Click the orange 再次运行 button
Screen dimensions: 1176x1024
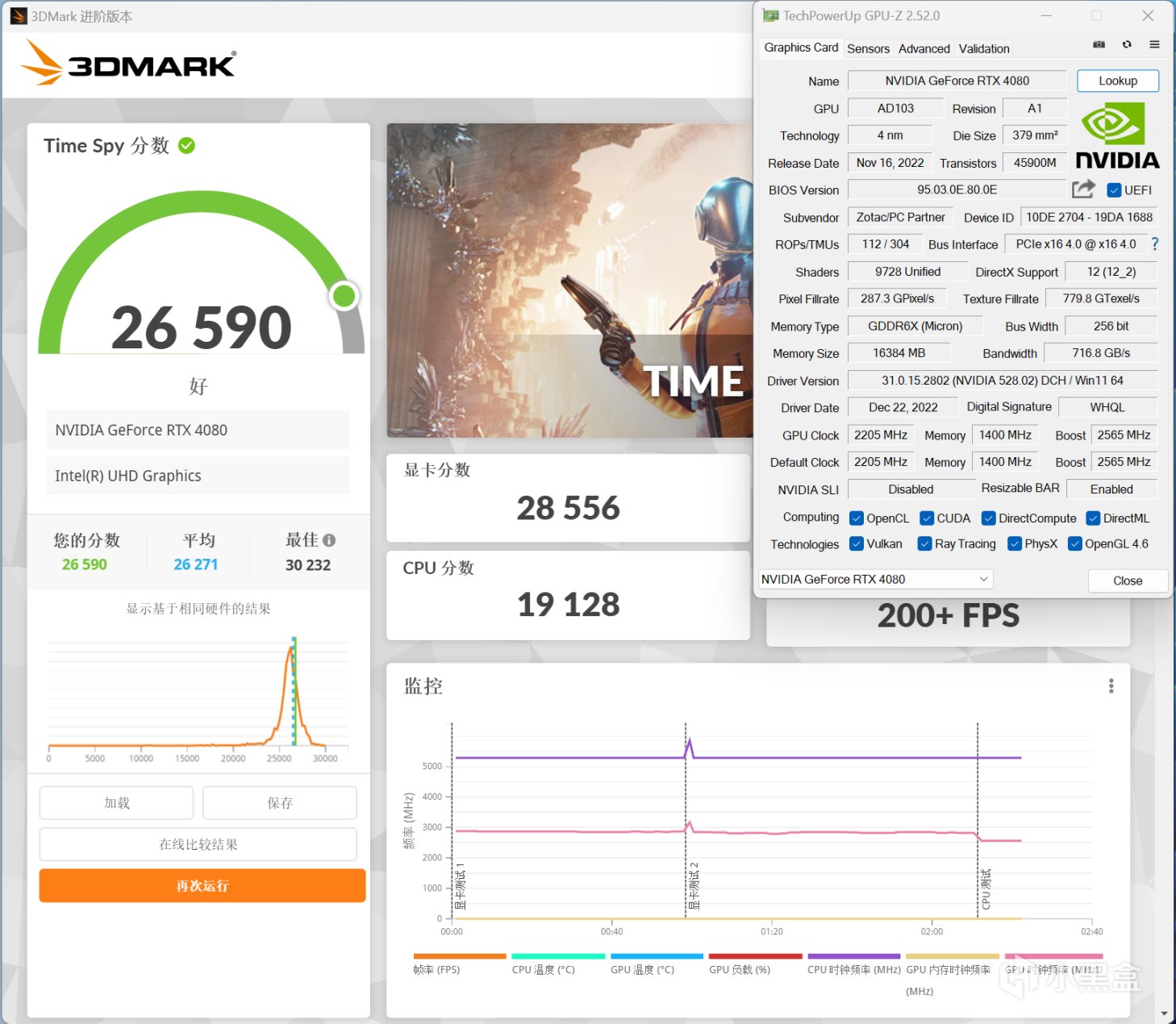202,885
